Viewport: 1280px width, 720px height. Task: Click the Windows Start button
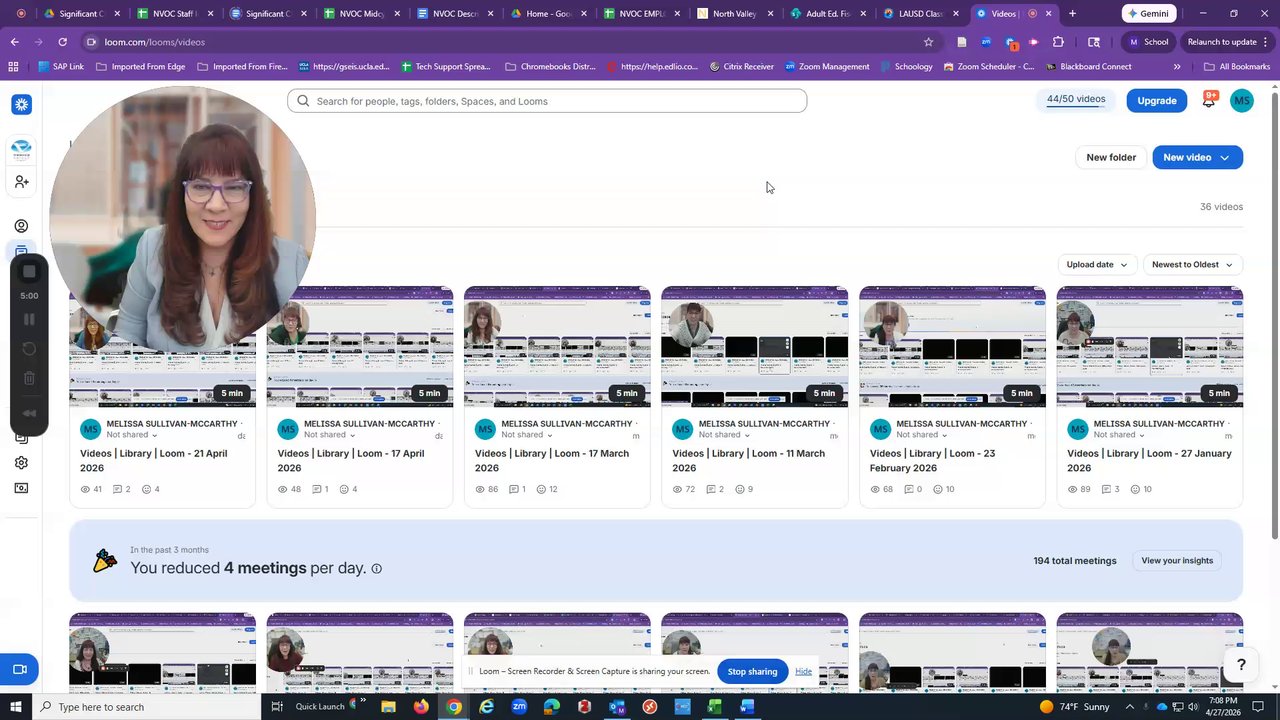tap(15, 707)
